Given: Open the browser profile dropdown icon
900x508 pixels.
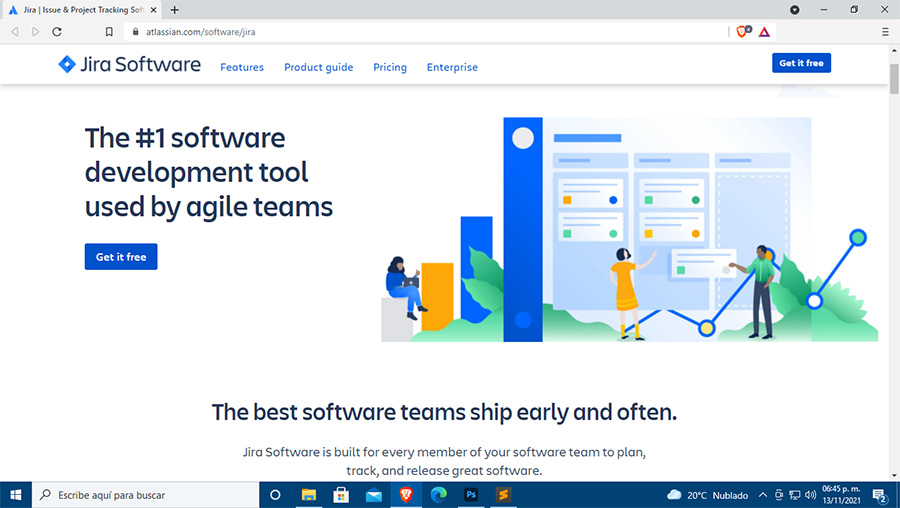Looking at the screenshot, I should click(x=794, y=10).
